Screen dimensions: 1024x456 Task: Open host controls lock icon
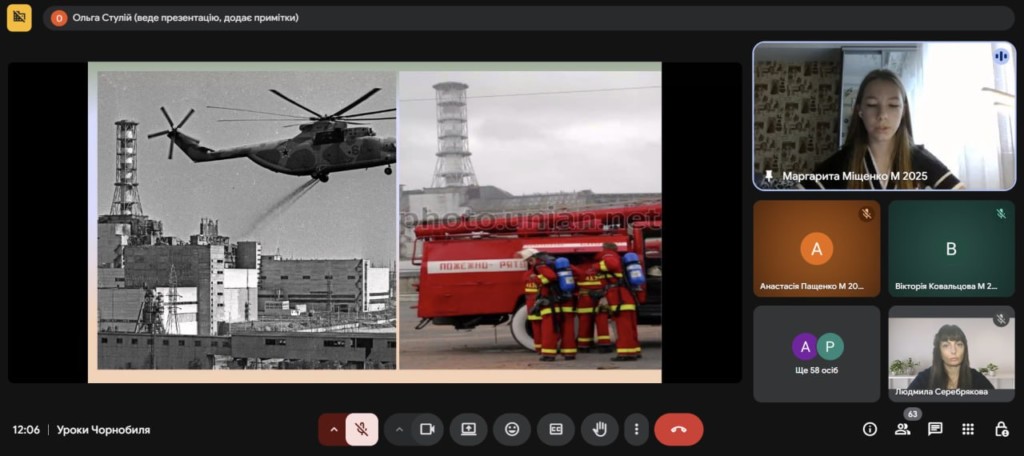(x=1001, y=429)
